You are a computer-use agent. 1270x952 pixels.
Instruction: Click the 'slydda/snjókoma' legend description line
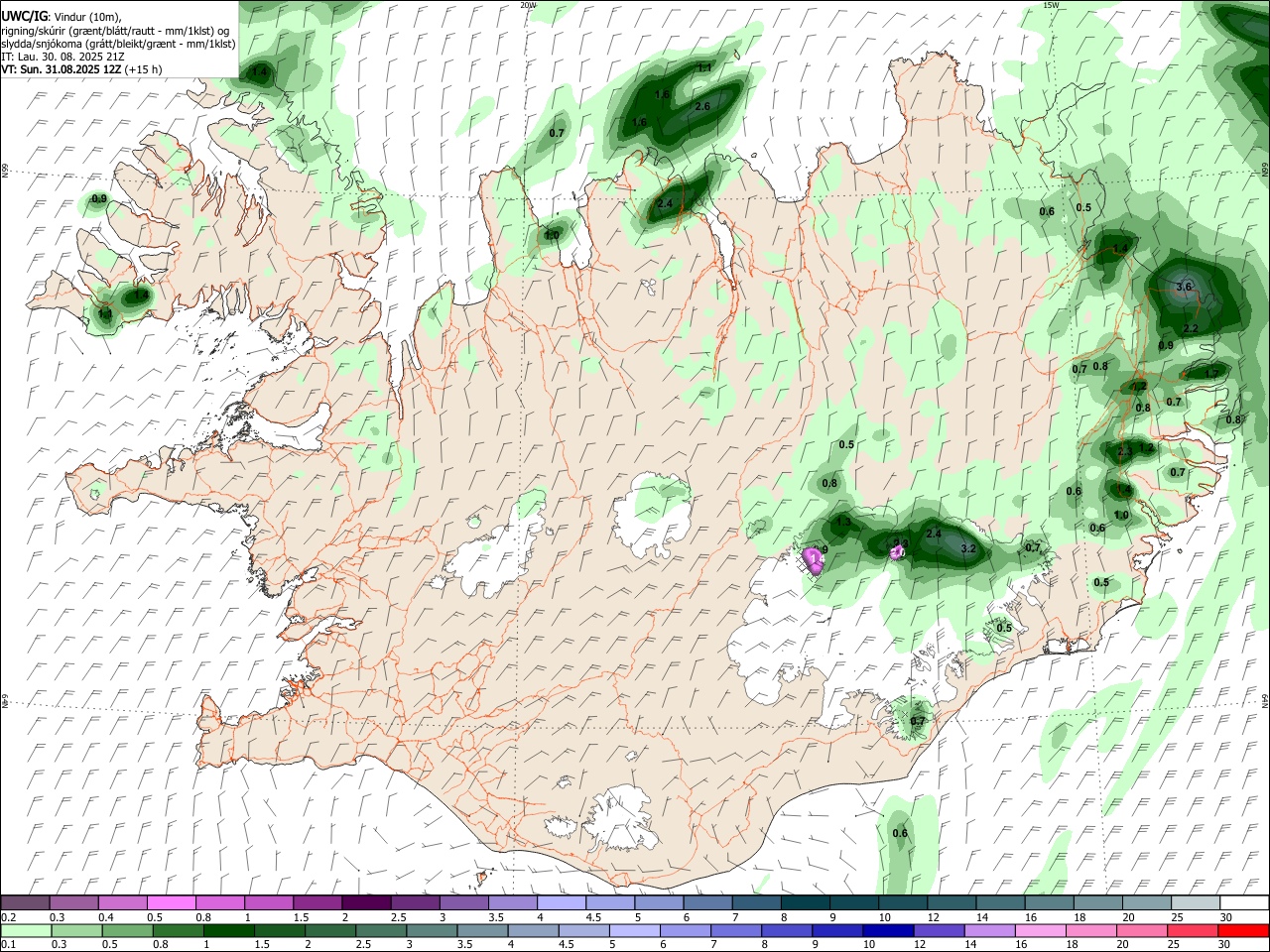118,44
